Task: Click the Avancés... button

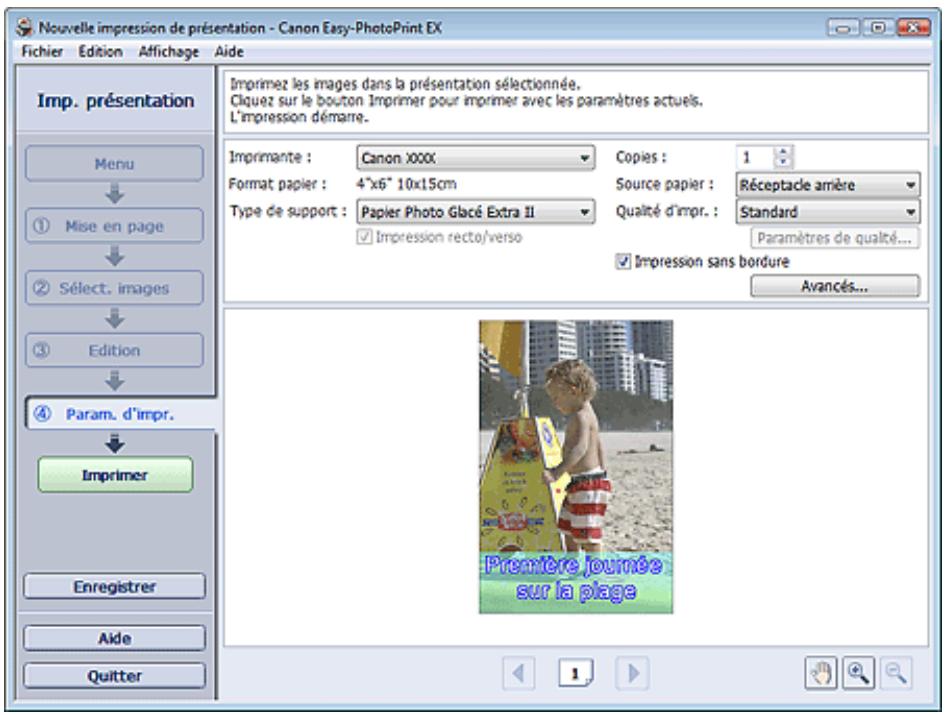Action: (x=835, y=286)
